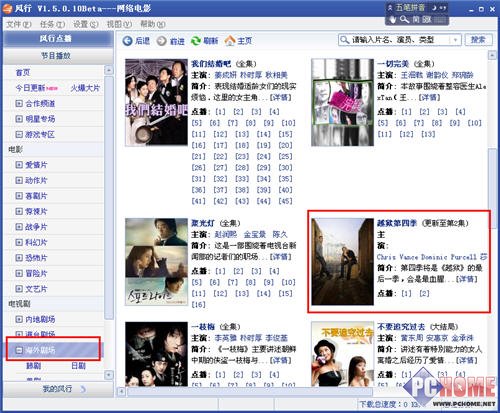Open the 设置 menu
Image resolution: width=500 pixels, height=413 pixels.
pos(86,24)
